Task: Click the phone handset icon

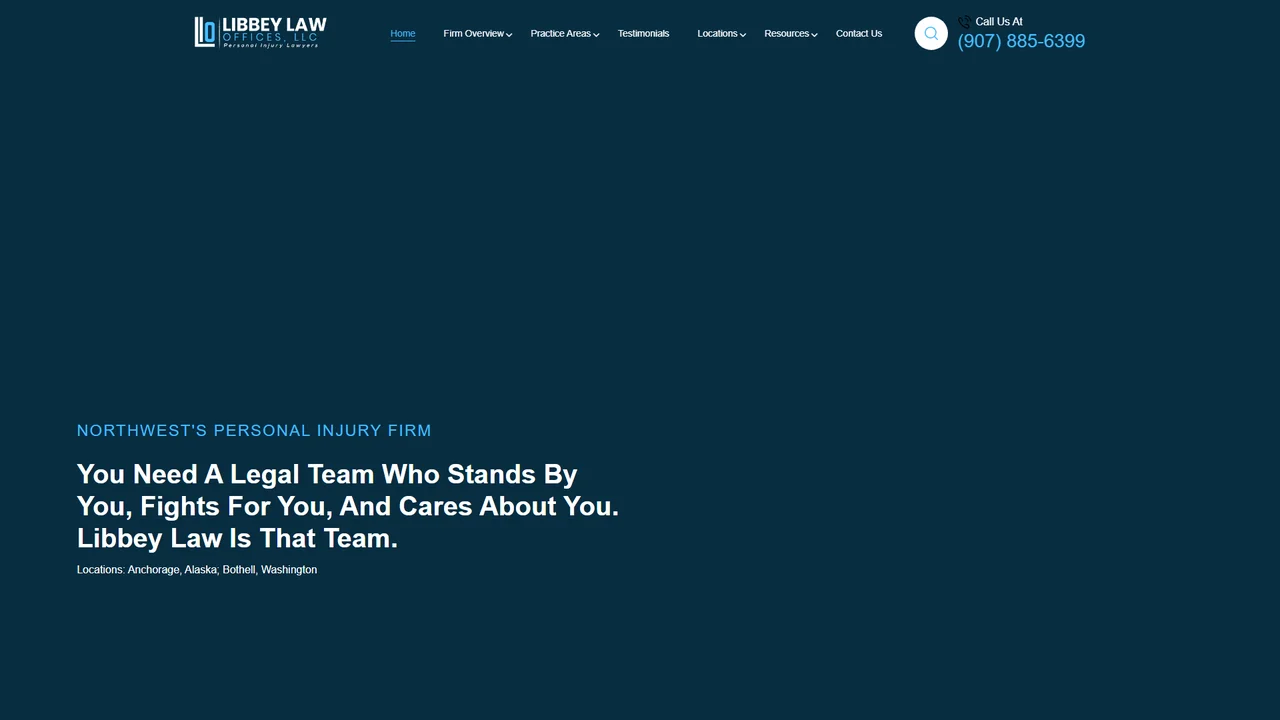Action: pos(964,22)
